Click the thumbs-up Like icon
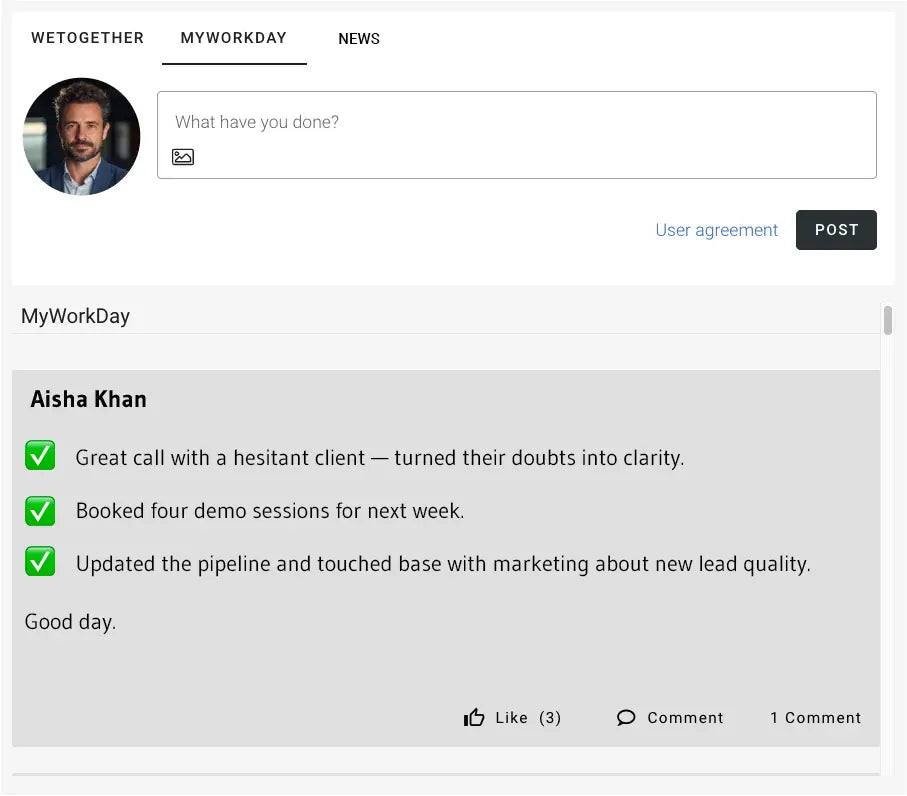907x796 pixels. 474,718
